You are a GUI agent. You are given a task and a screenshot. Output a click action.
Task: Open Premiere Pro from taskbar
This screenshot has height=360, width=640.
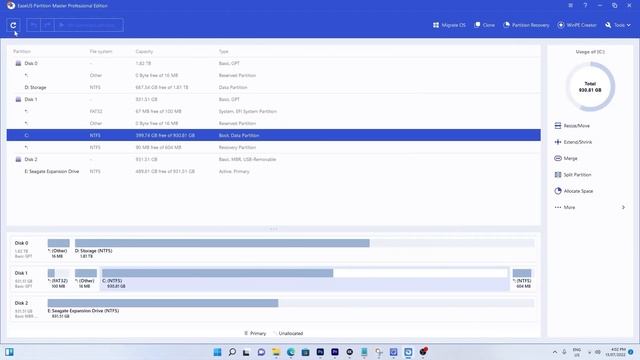[335, 352]
